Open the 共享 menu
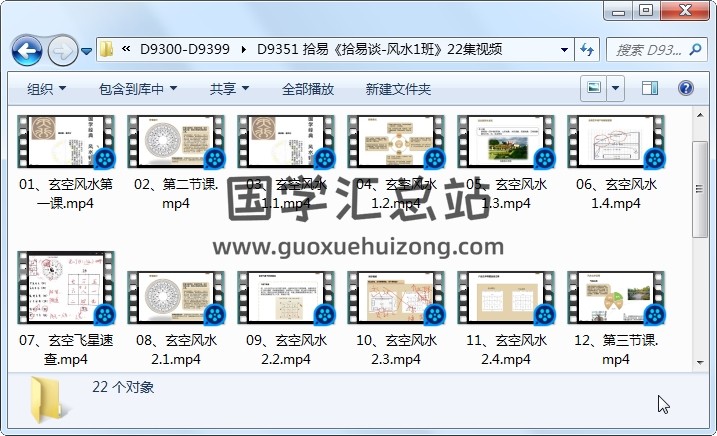 coord(229,89)
